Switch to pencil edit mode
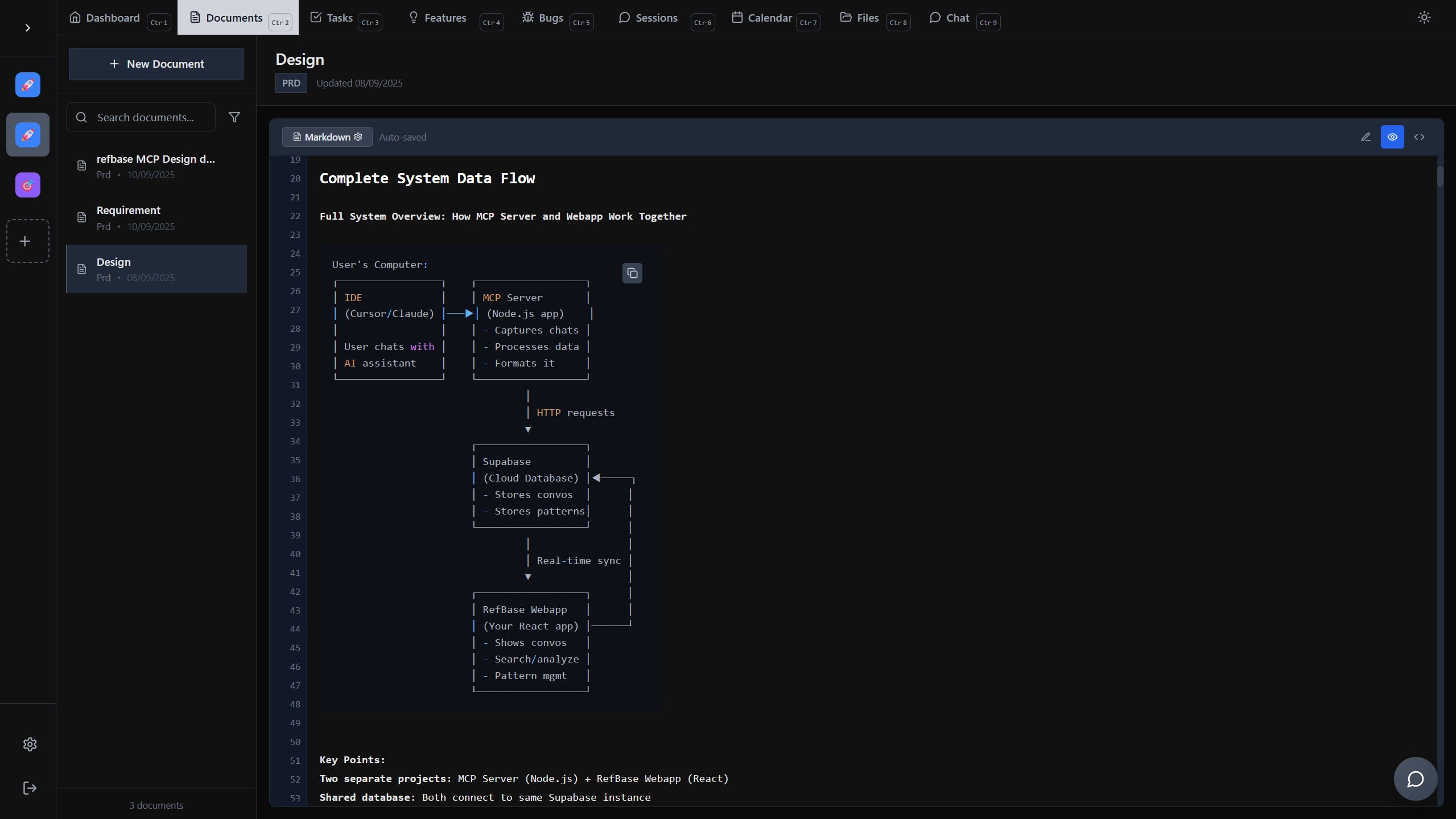The height and width of the screenshot is (819, 1456). click(x=1366, y=137)
